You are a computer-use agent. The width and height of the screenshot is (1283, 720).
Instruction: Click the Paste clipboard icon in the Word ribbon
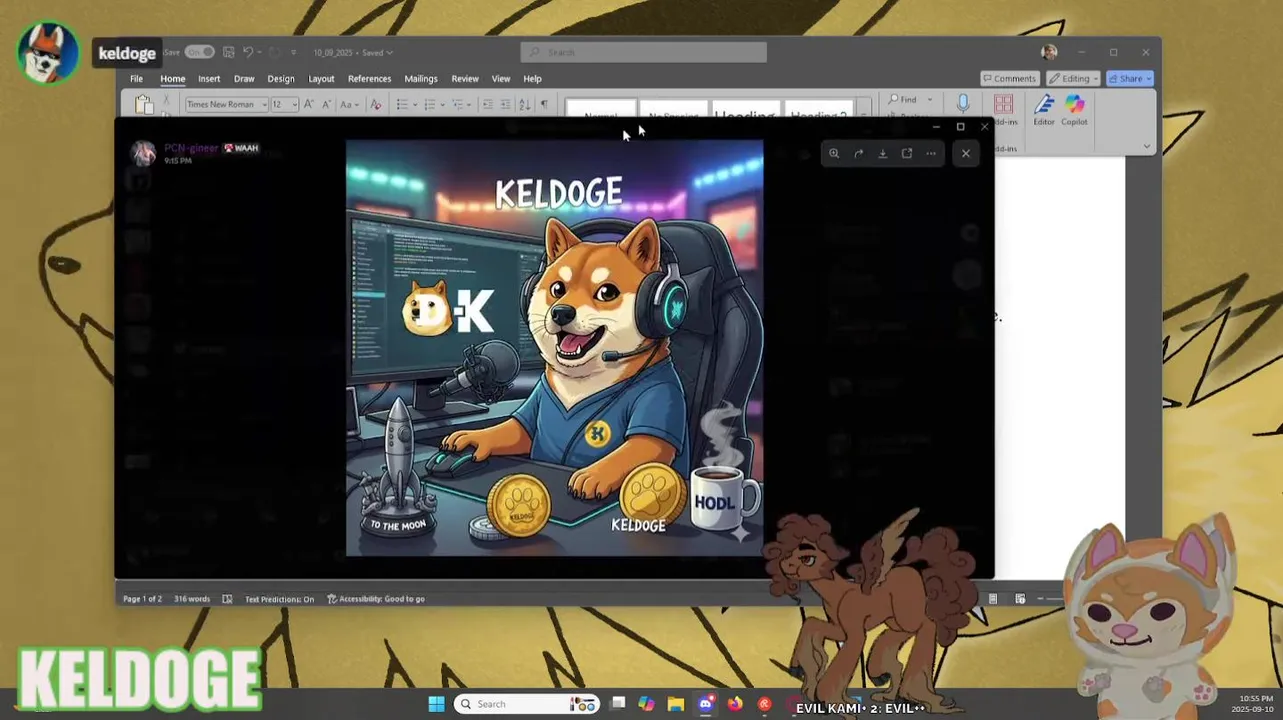144,104
